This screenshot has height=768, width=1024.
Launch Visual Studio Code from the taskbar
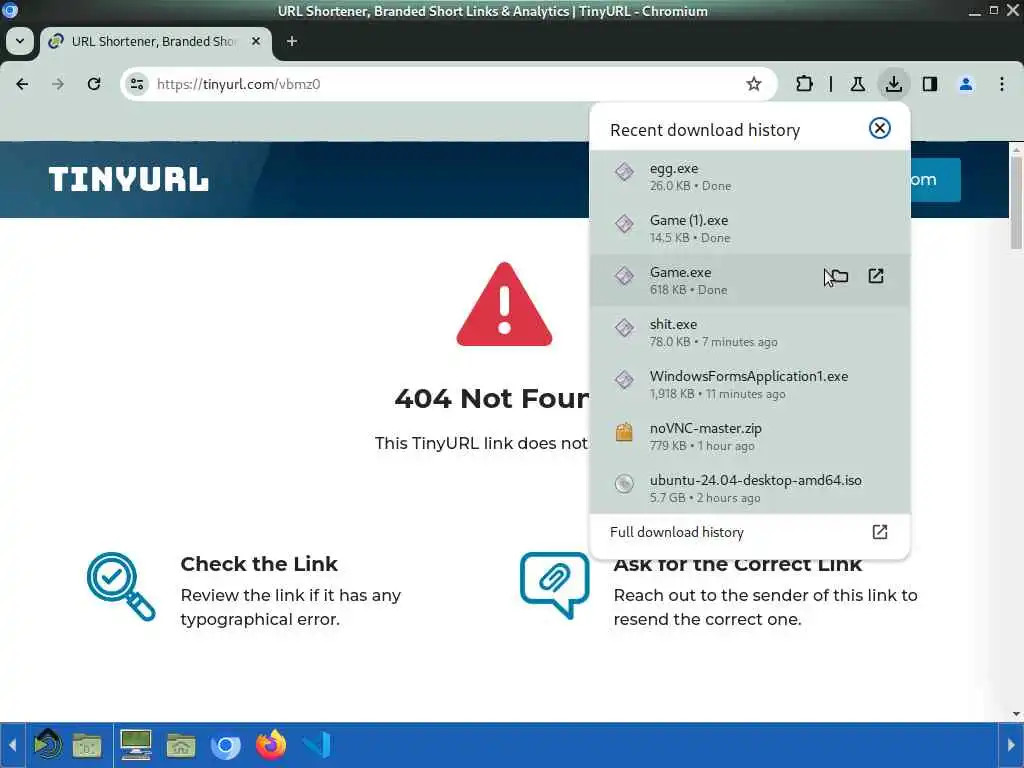[317, 745]
